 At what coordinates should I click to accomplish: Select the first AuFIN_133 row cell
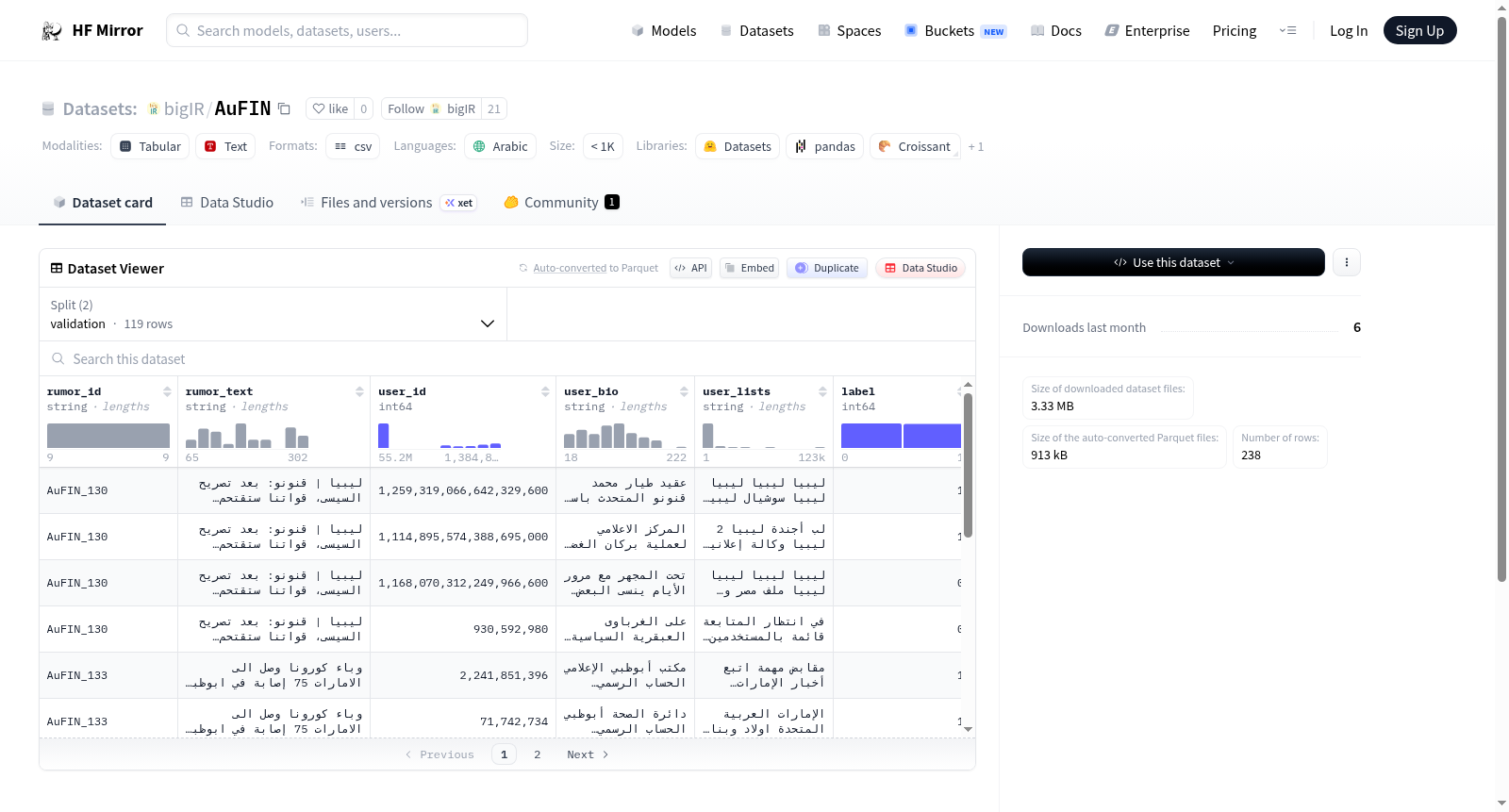coord(108,675)
